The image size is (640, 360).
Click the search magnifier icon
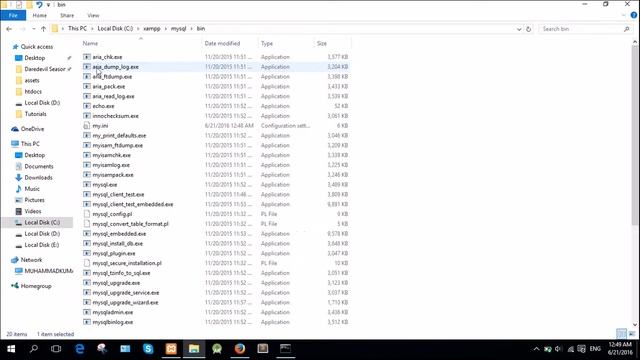pos(627,29)
